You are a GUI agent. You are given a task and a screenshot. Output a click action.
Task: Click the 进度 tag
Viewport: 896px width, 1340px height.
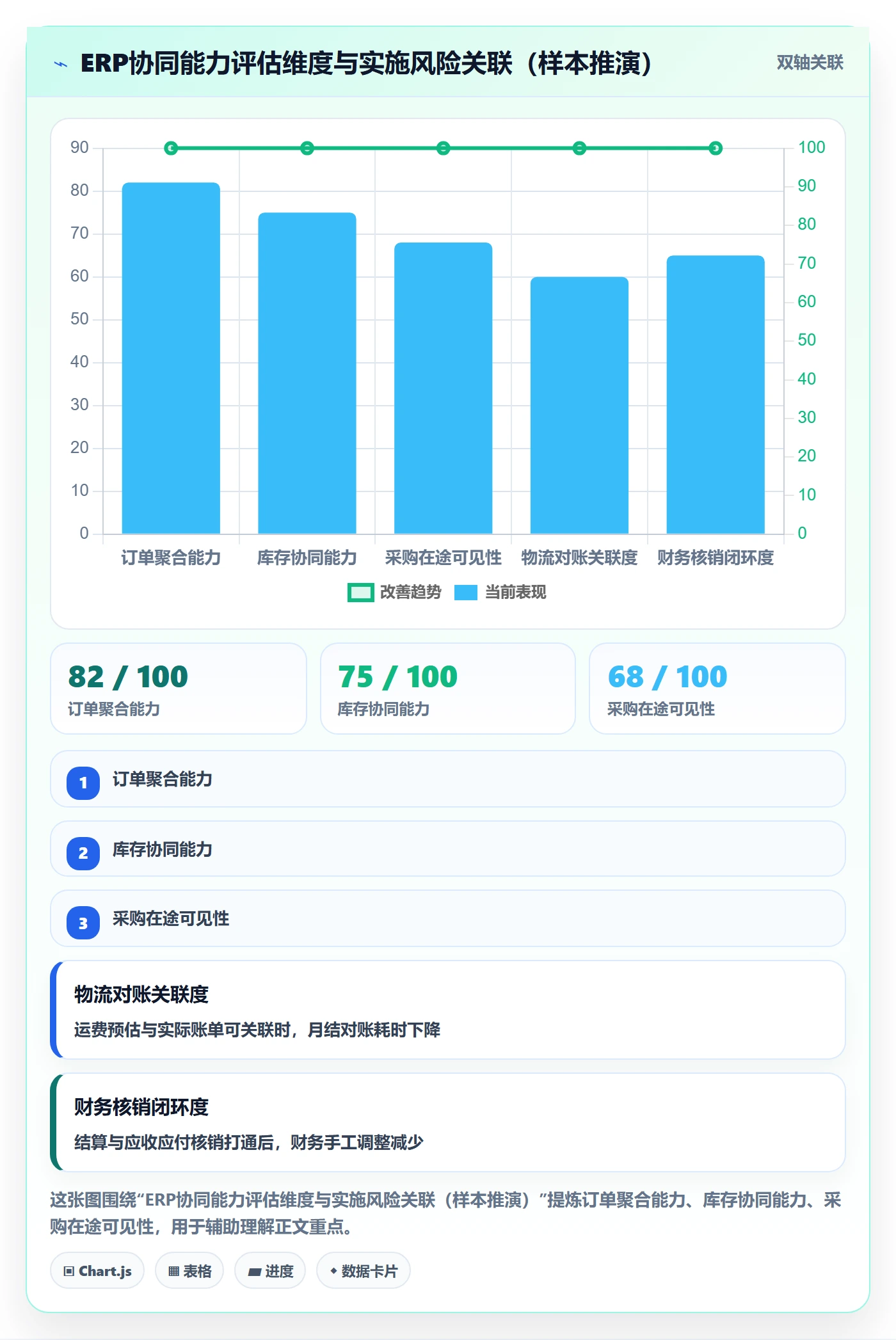click(x=270, y=1271)
